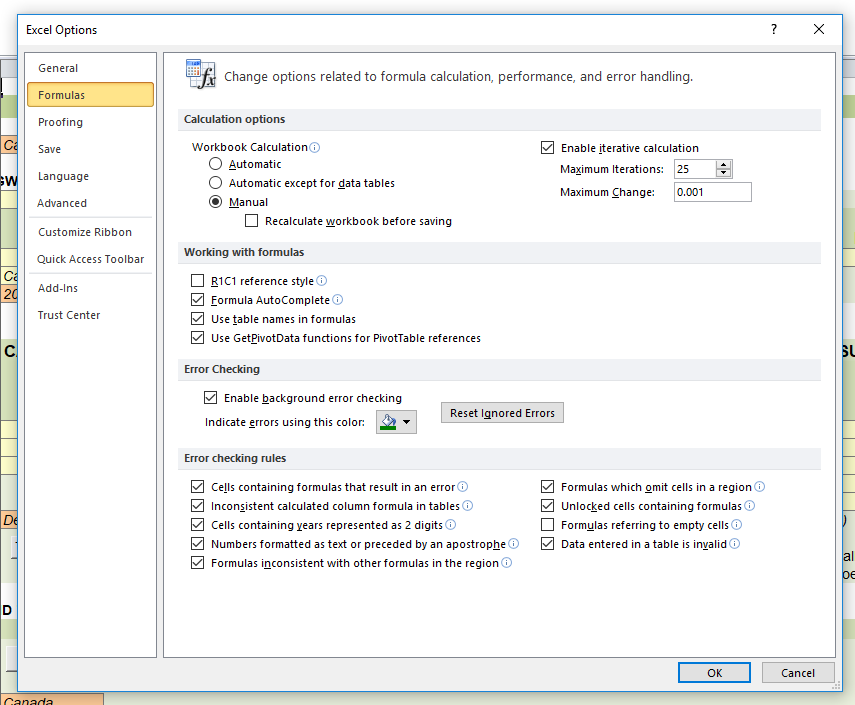Viewport: 855px width, 705px height.
Task: Select Manual calculation radio button
Action: 215,202
